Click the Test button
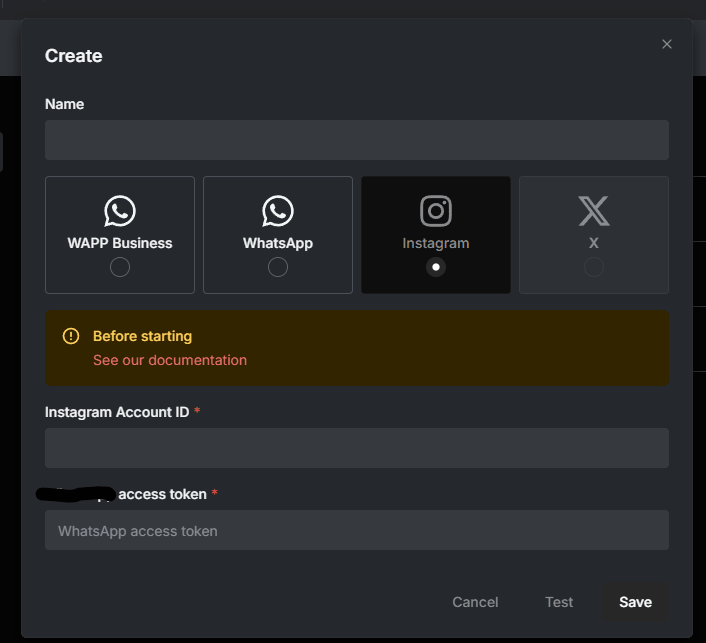Image resolution: width=706 pixels, height=643 pixels. 559,602
